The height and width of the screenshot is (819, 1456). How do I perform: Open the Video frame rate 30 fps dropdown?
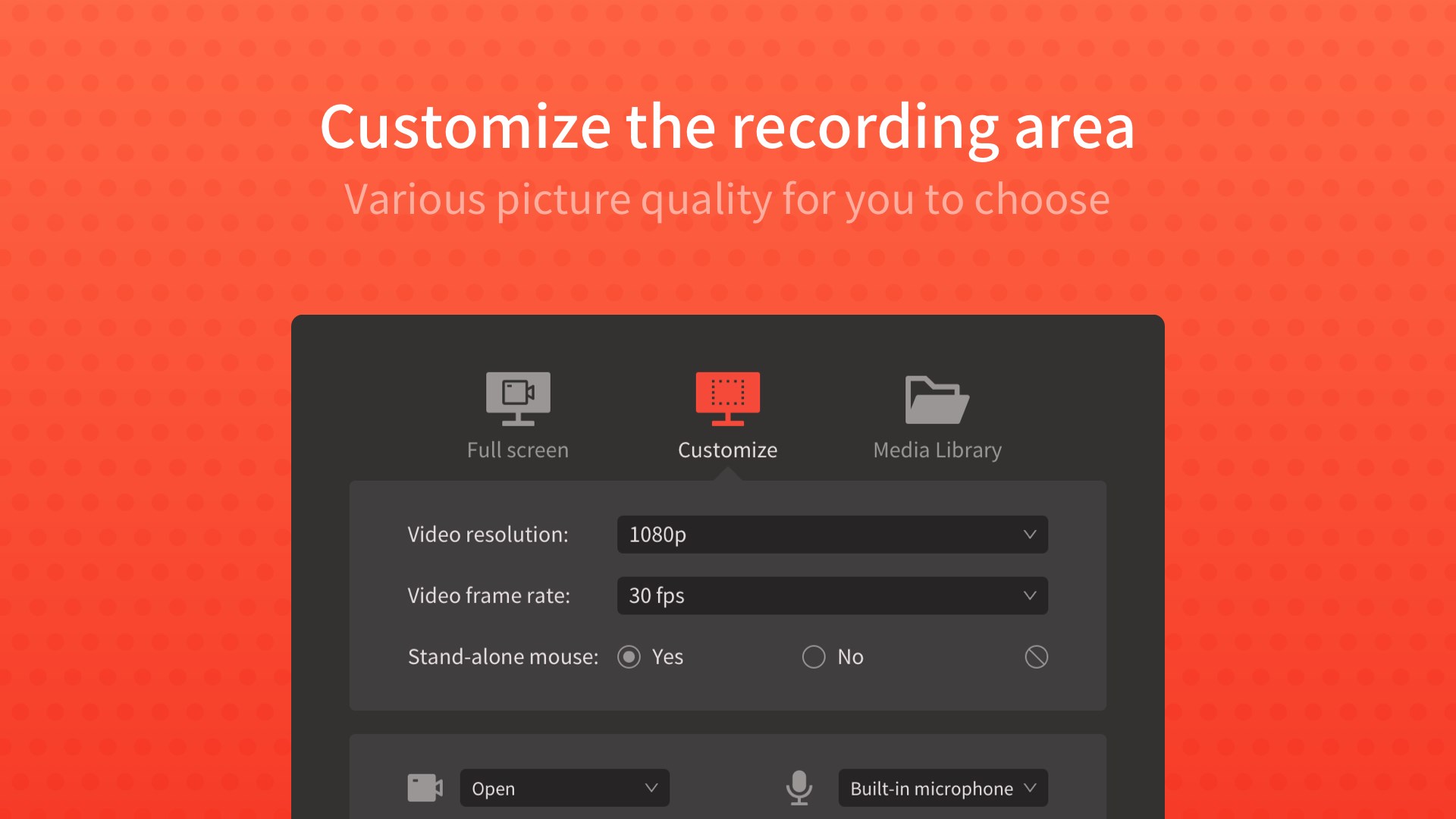point(833,596)
